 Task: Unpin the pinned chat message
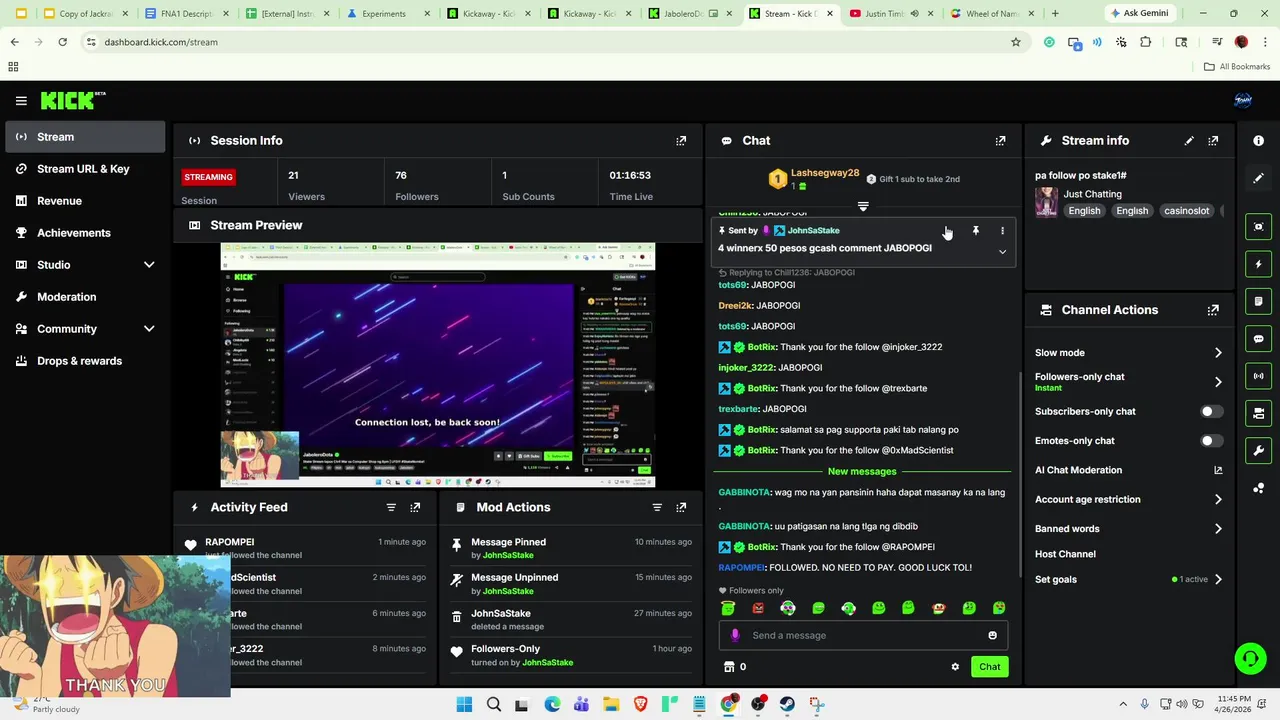(976, 231)
